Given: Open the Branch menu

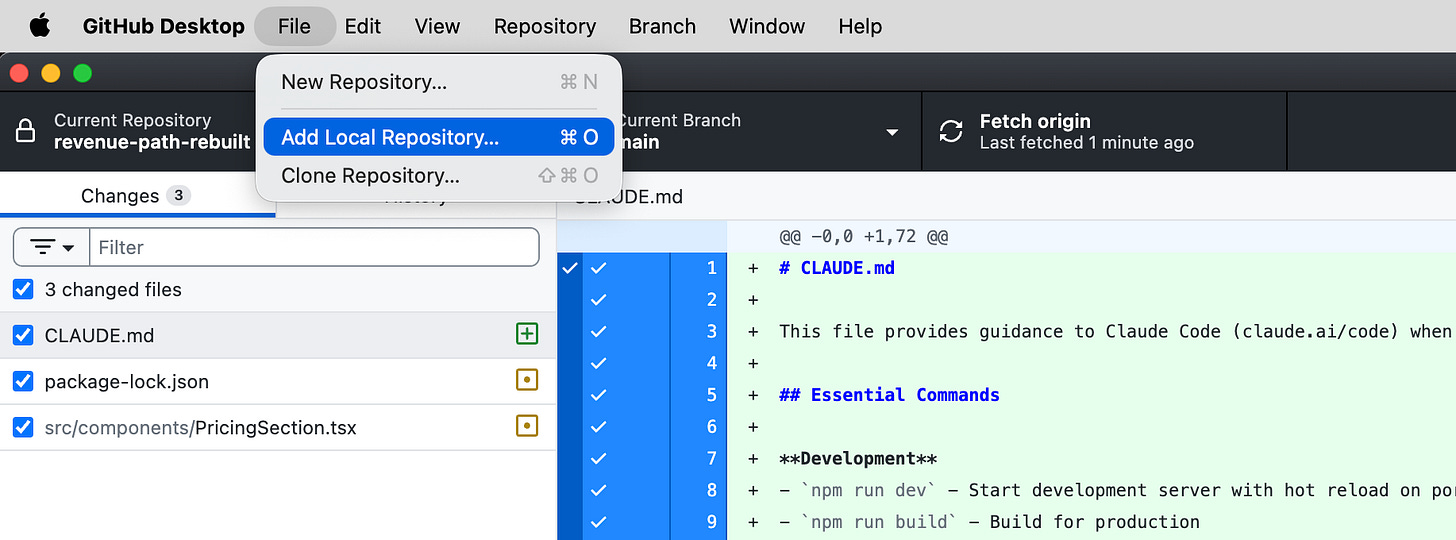Looking at the screenshot, I should pyautogui.click(x=662, y=26).
